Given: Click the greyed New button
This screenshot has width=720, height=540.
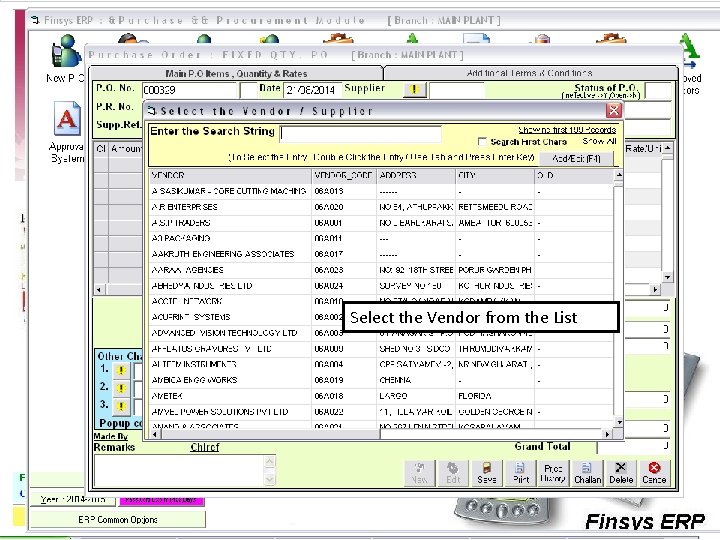Looking at the screenshot, I should [x=419, y=473].
